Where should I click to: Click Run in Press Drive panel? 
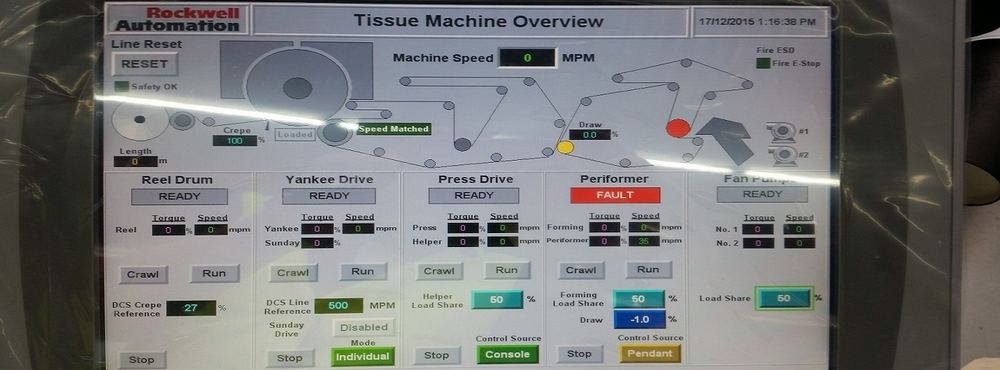click(507, 270)
